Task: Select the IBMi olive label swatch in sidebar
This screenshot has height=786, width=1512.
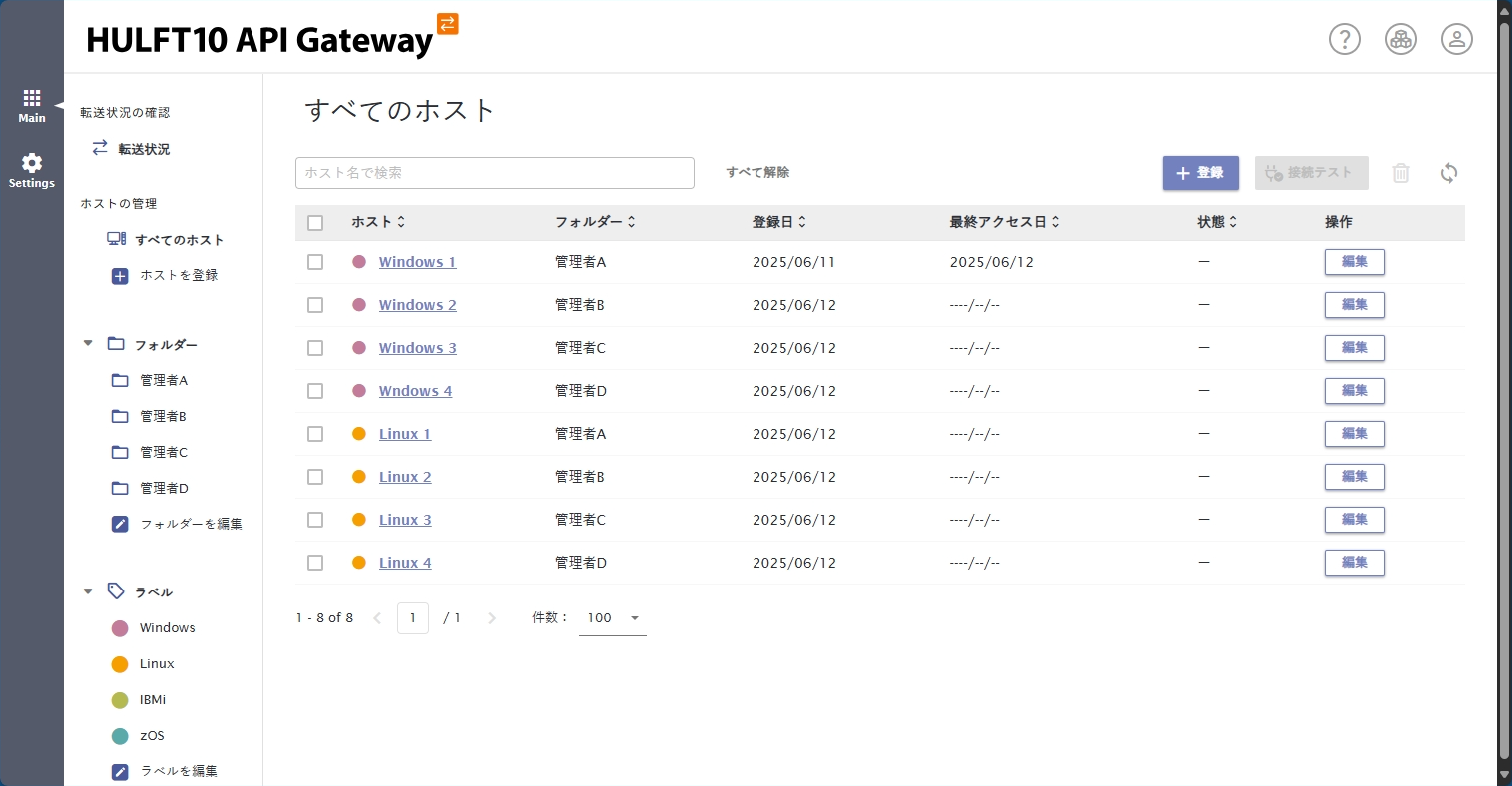Action: (120, 700)
